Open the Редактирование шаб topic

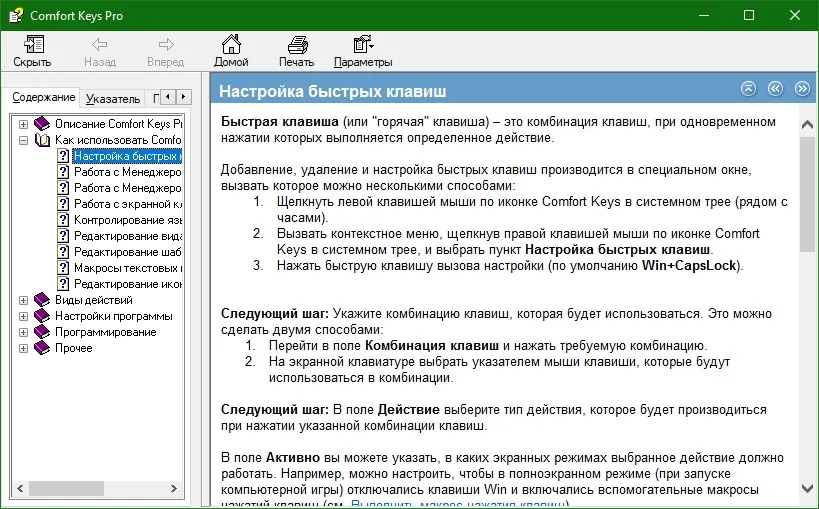[x=127, y=252]
